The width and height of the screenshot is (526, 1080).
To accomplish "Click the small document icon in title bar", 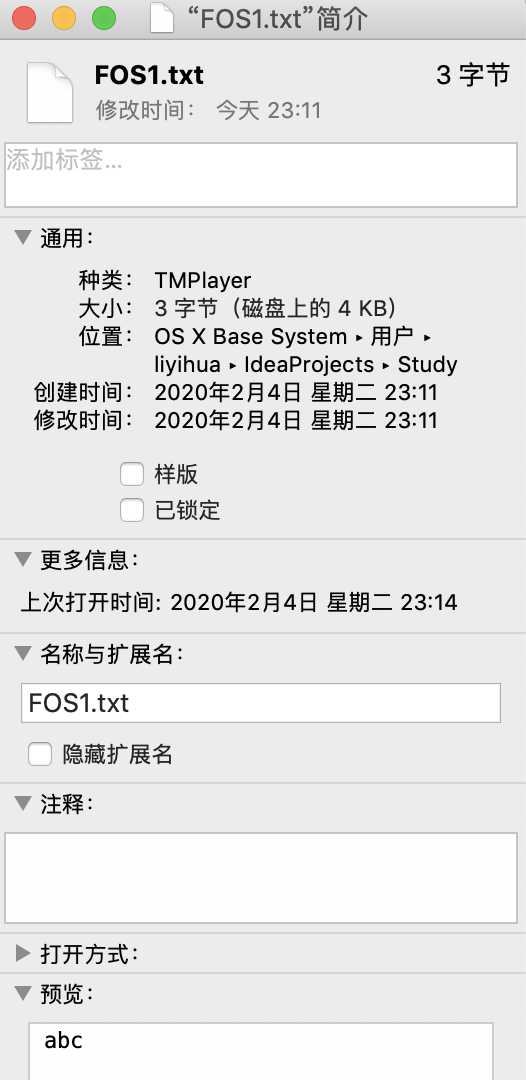I will click(162, 19).
